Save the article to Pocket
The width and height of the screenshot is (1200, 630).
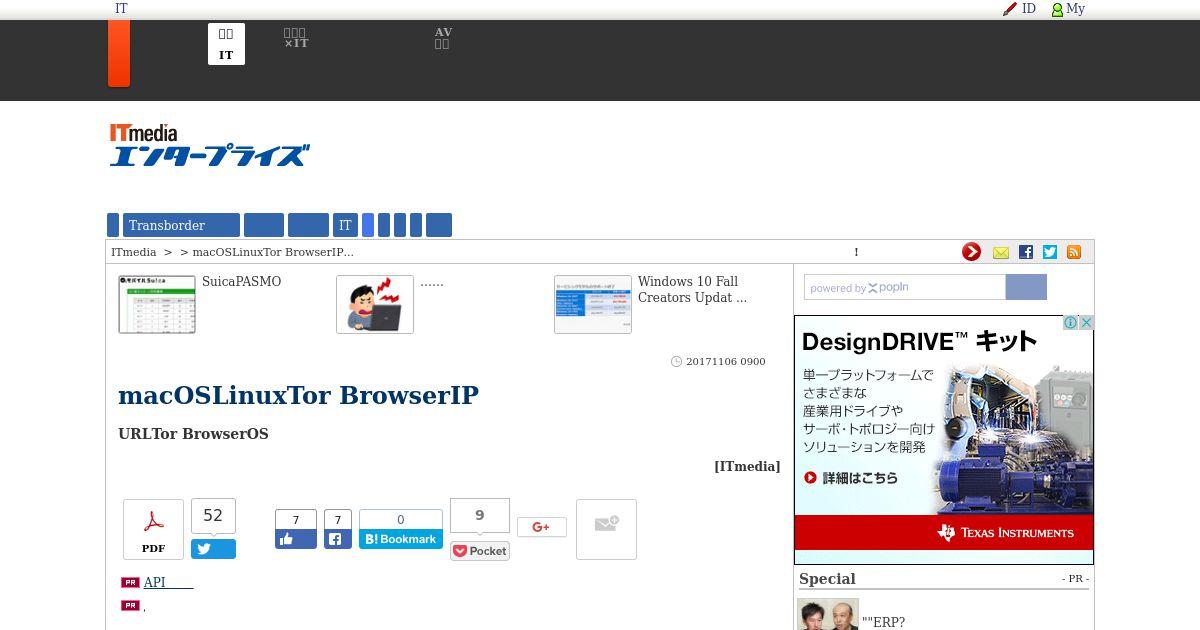pyautogui.click(x=480, y=551)
